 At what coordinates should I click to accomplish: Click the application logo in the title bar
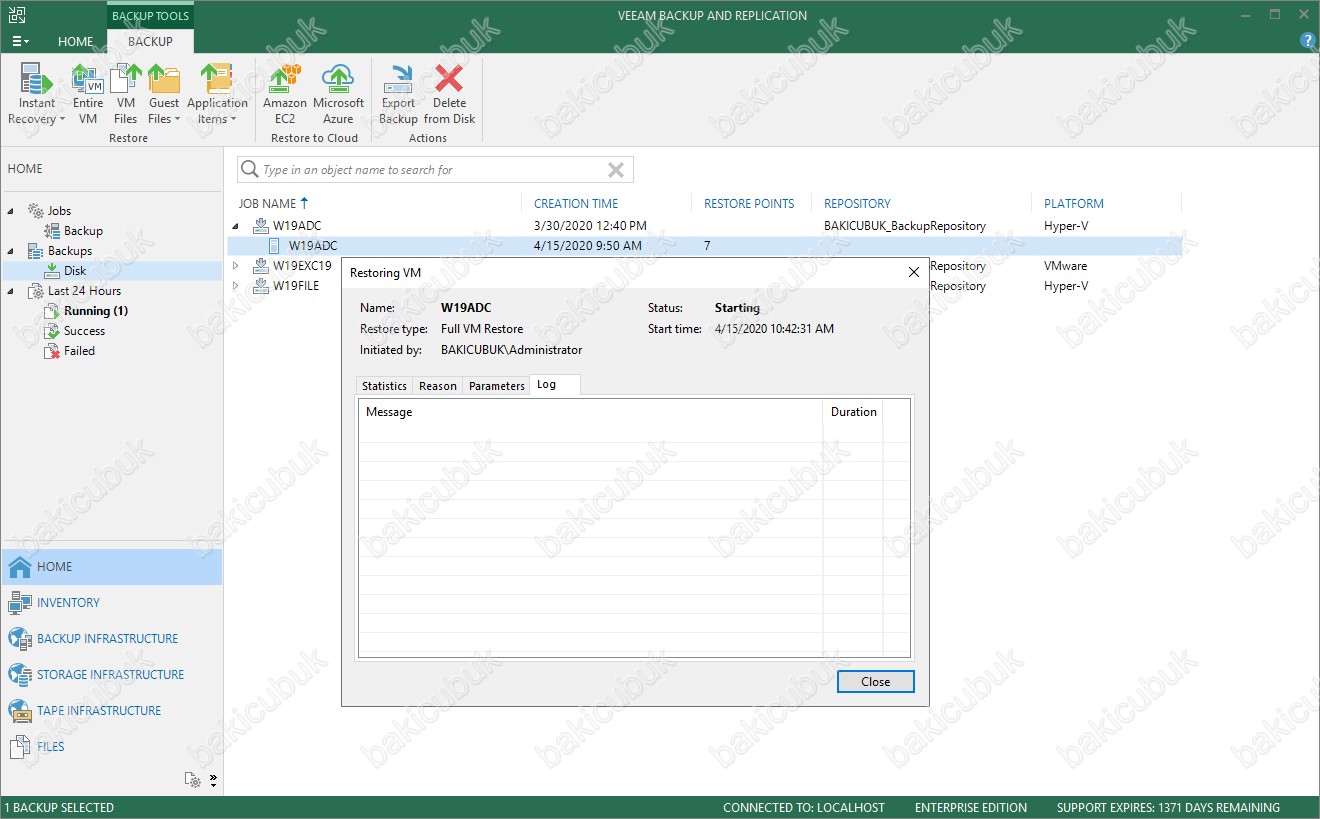[x=16, y=14]
